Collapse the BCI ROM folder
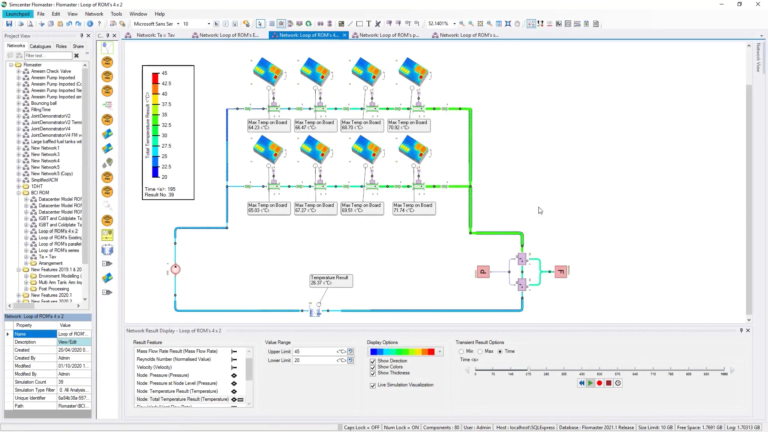768x432 pixels. click(x=19, y=193)
